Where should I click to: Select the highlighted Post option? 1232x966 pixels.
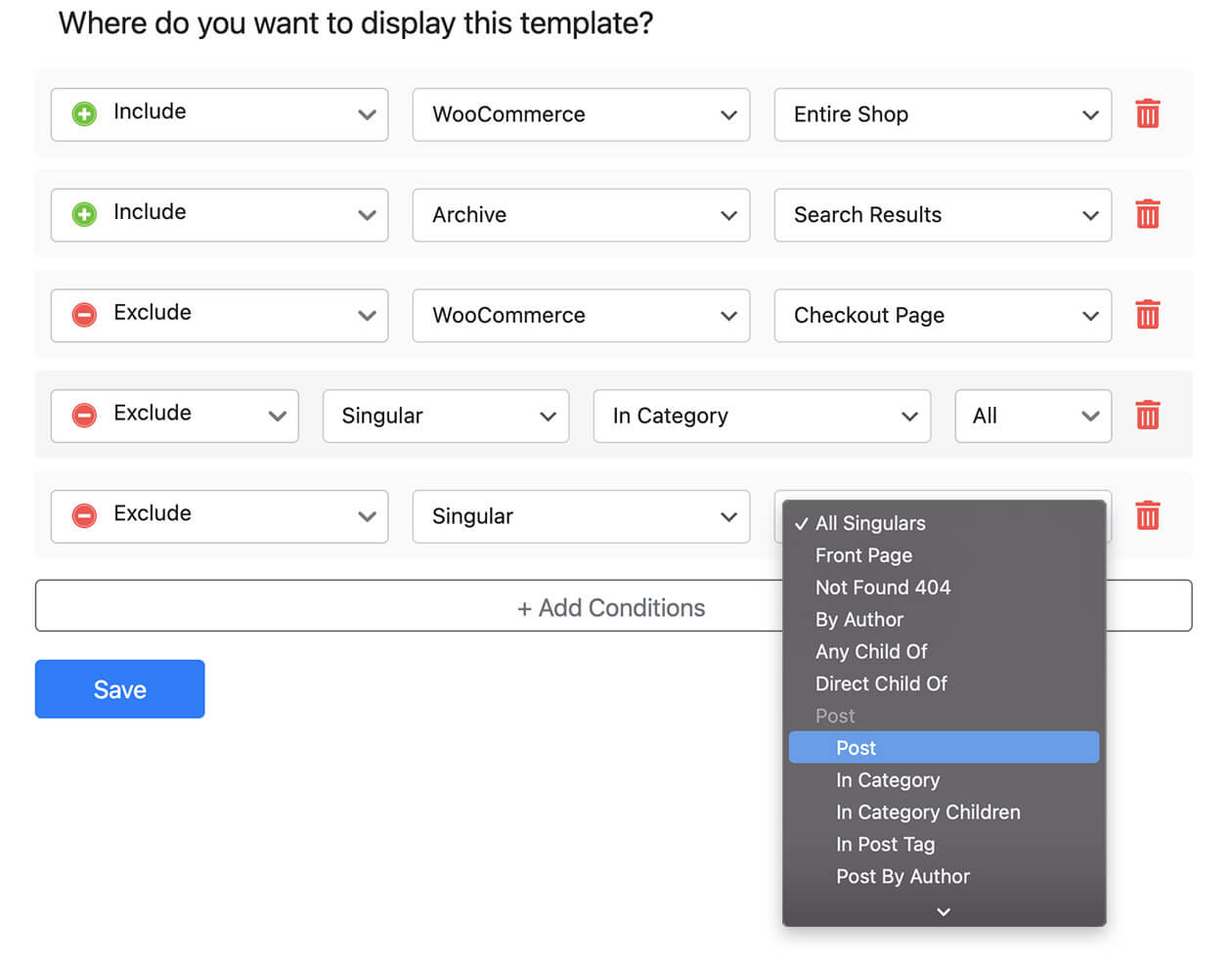945,748
